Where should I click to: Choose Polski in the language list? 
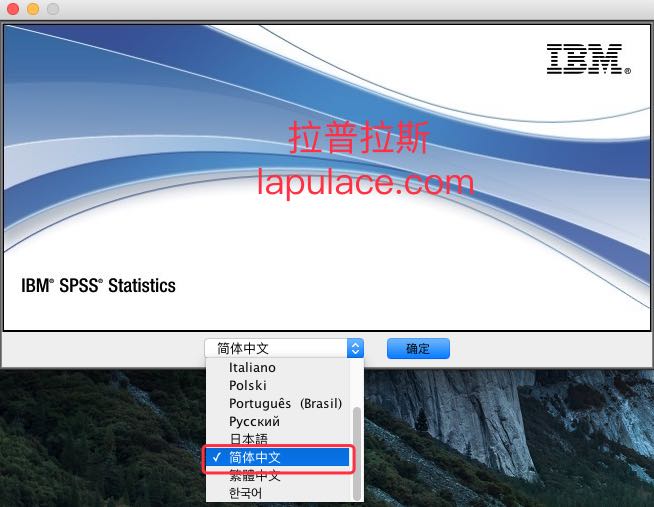tap(248, 386)
